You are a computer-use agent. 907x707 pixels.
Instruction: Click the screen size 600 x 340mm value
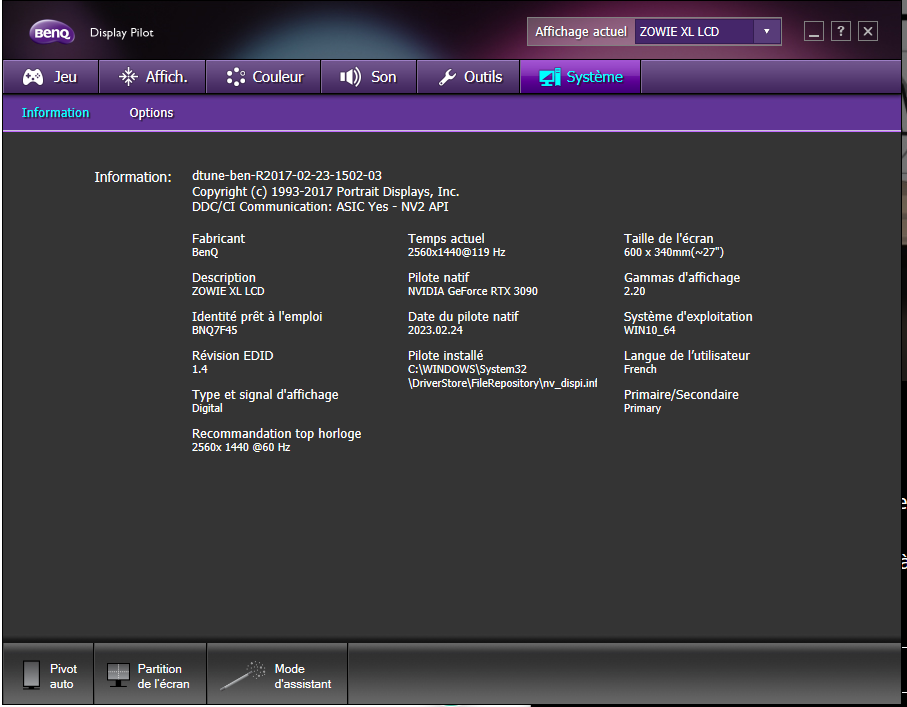pos(674,252)
